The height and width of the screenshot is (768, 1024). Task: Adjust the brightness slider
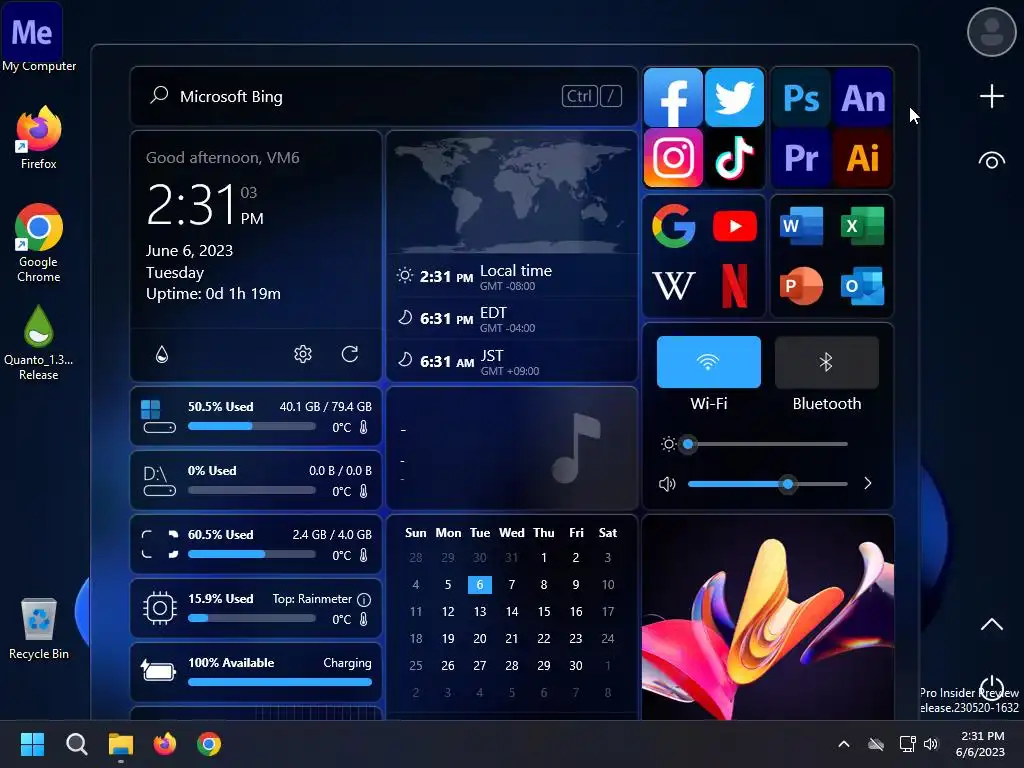pos(767,444)
